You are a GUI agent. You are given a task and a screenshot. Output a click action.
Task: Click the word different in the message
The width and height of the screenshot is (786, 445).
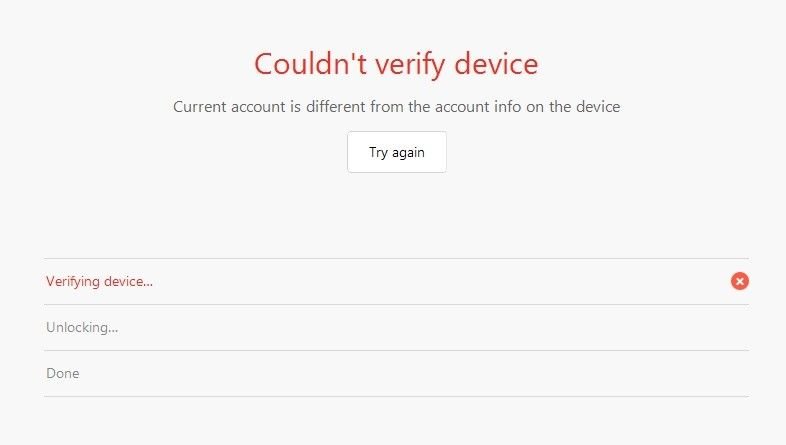pyautogui.click(x=336, y=107)
